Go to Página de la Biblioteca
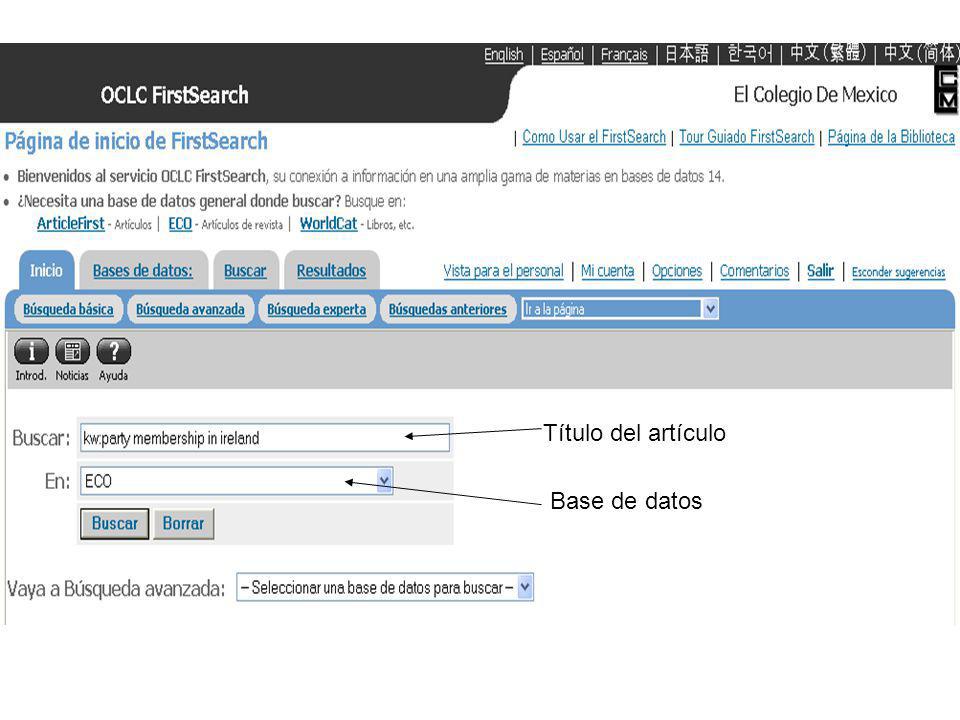Viewport: 960px width, 720px height. 891,137
